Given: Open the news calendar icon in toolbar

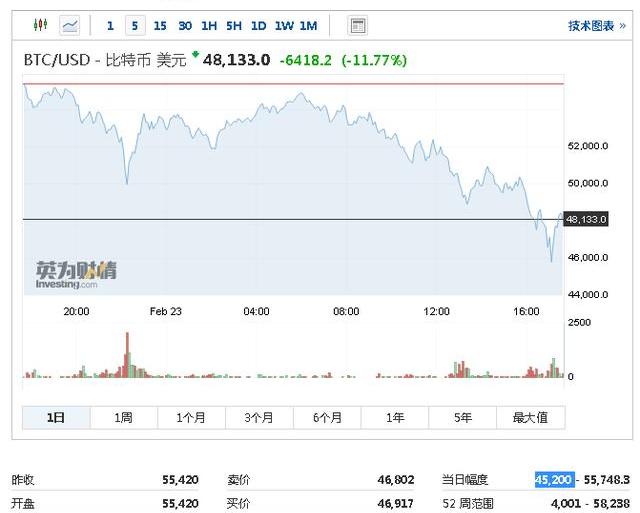Looking at the screenshot, I should click(358, 25).
